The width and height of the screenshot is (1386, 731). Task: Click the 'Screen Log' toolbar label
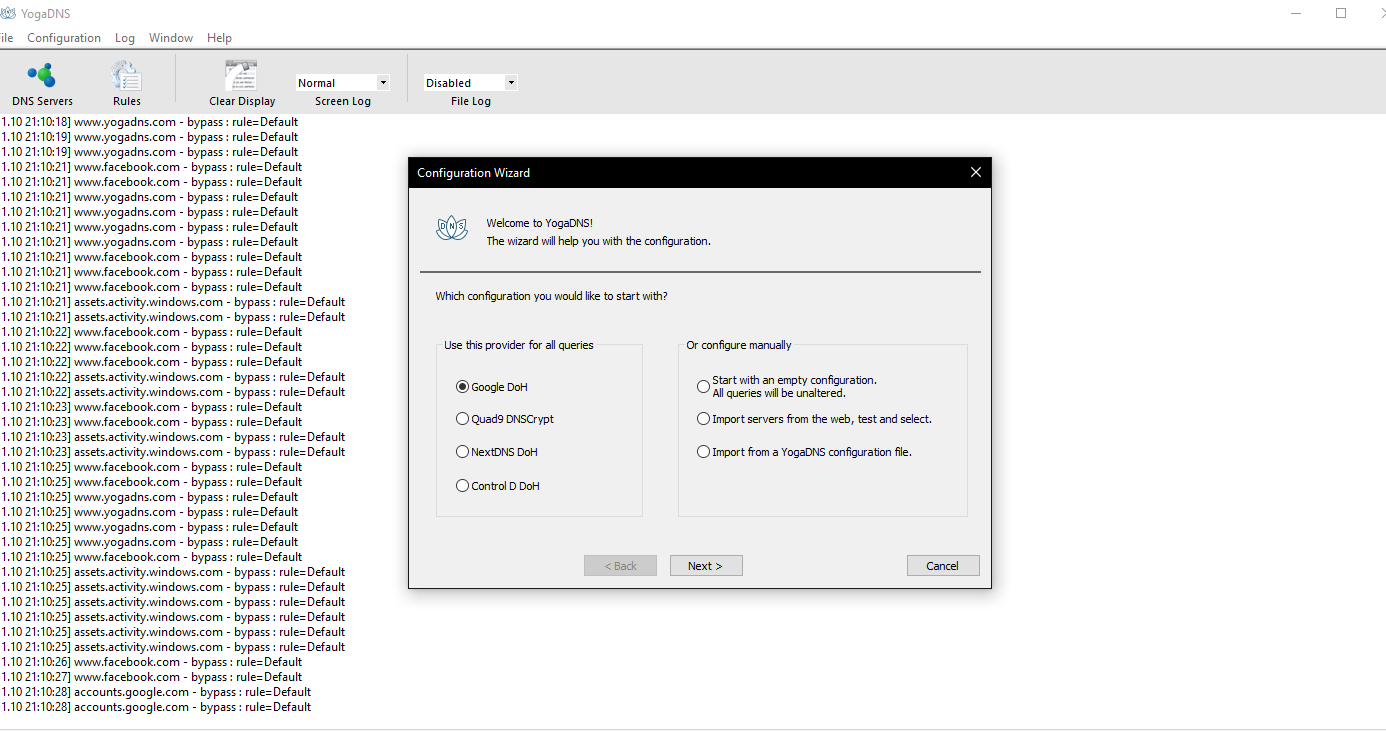[343, 101]
